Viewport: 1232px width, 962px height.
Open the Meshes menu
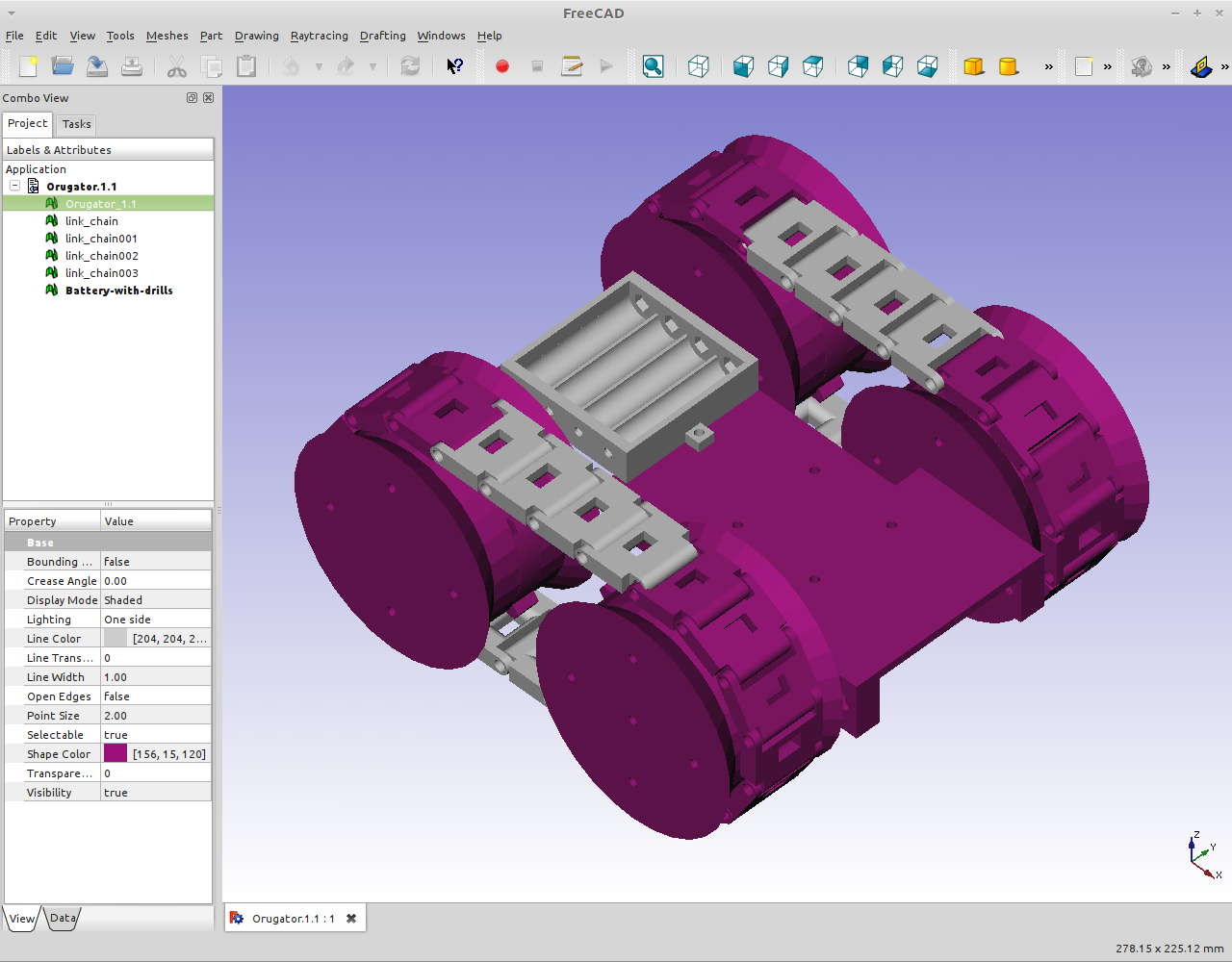tap(167, 36)
